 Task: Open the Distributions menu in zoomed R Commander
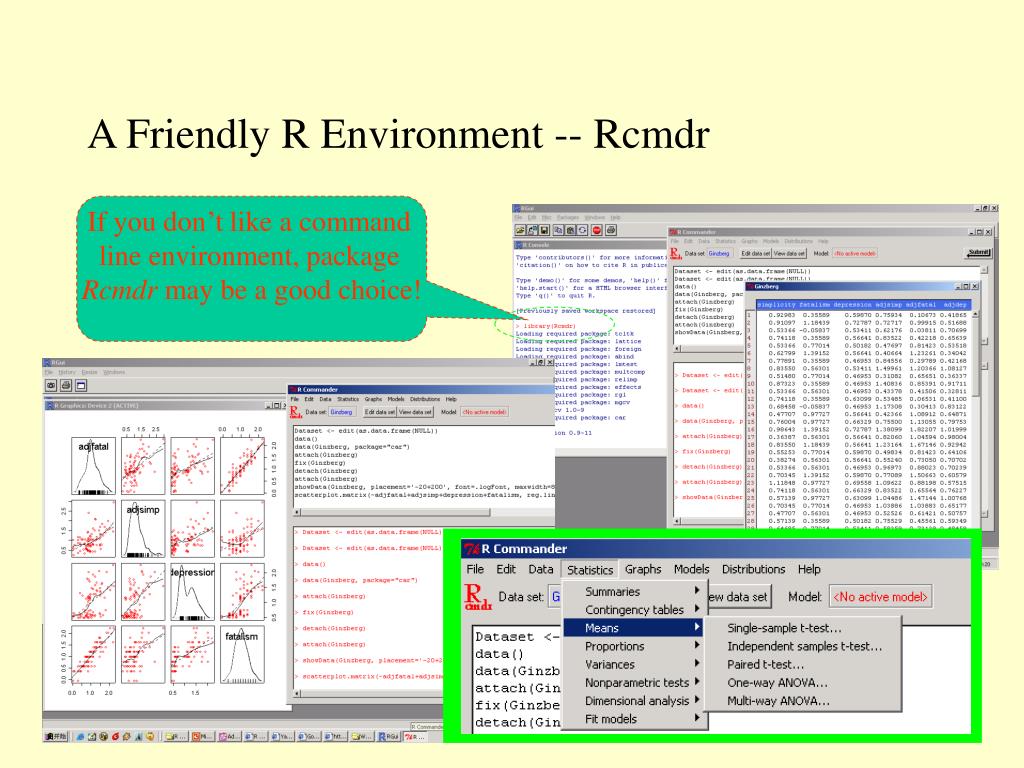(x=753, y=569)
